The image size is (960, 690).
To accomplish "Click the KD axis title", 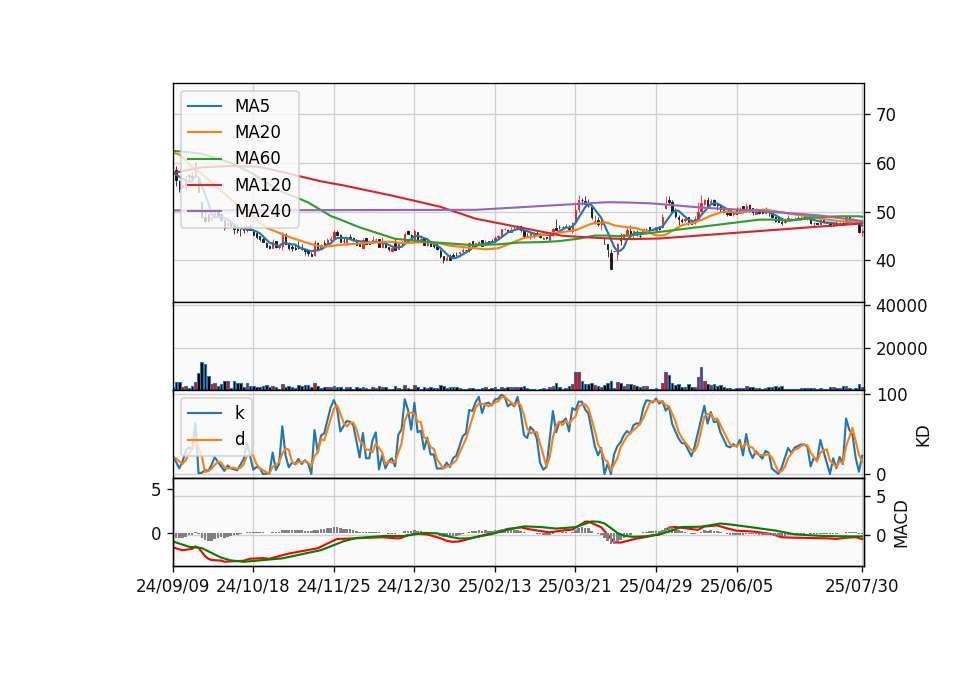I will [x=923, y=436].
